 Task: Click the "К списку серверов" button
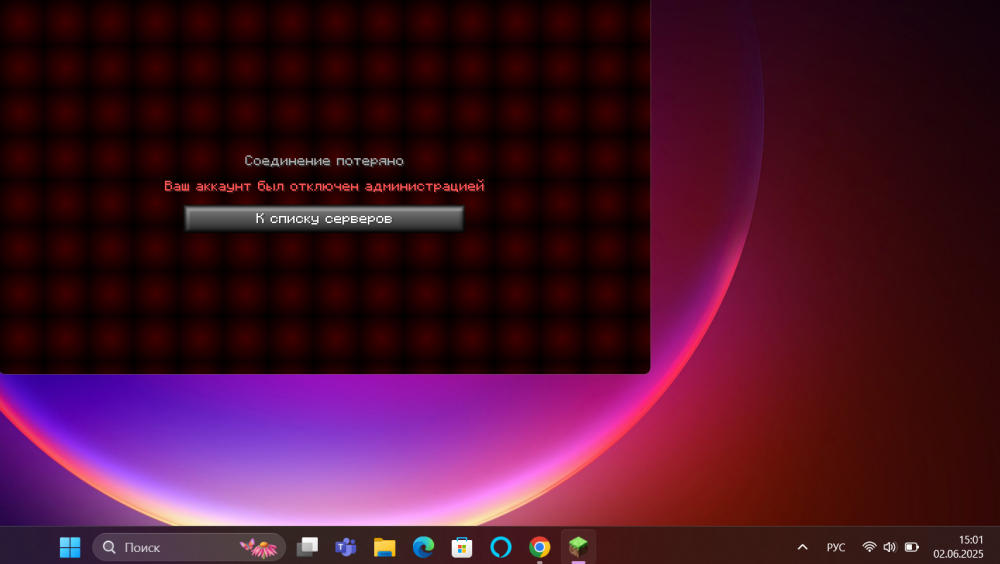324,218
